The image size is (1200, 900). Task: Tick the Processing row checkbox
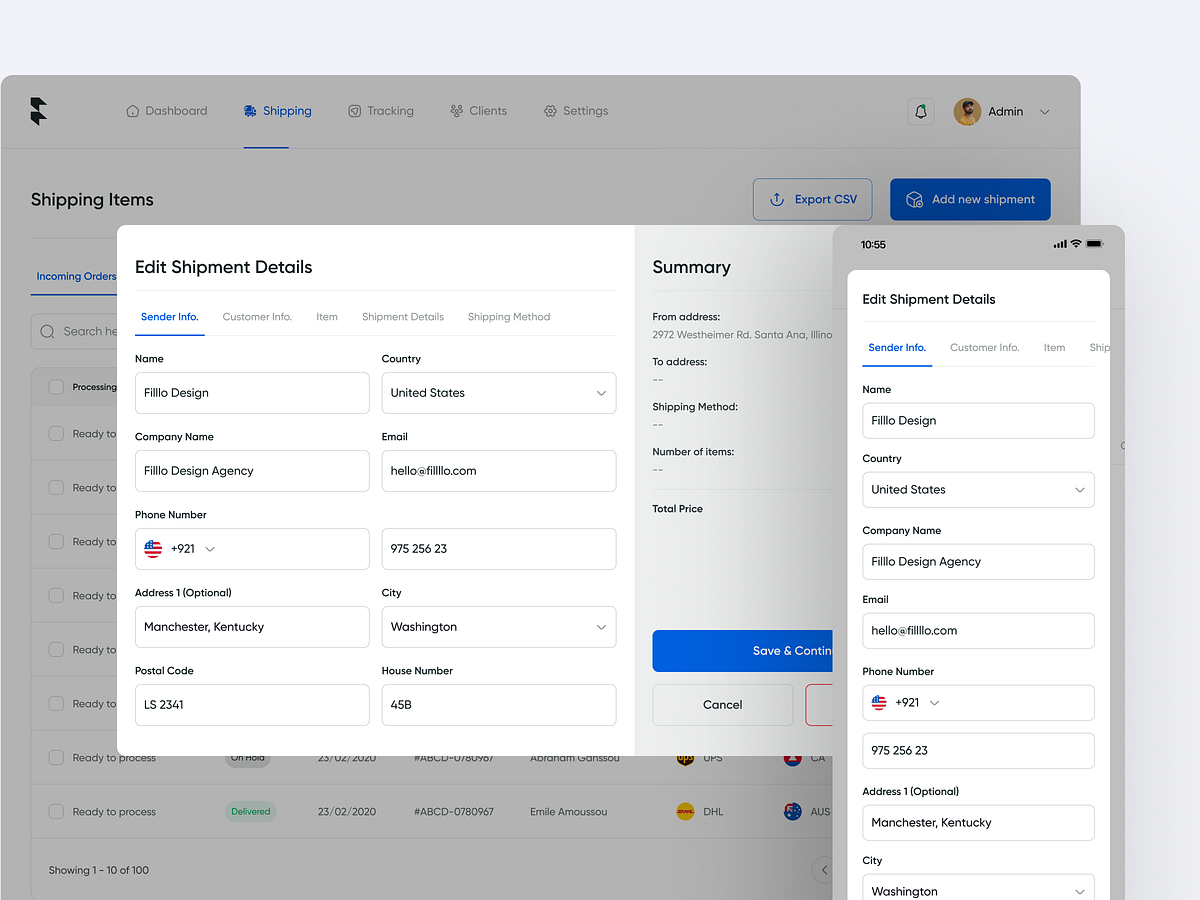56,387
